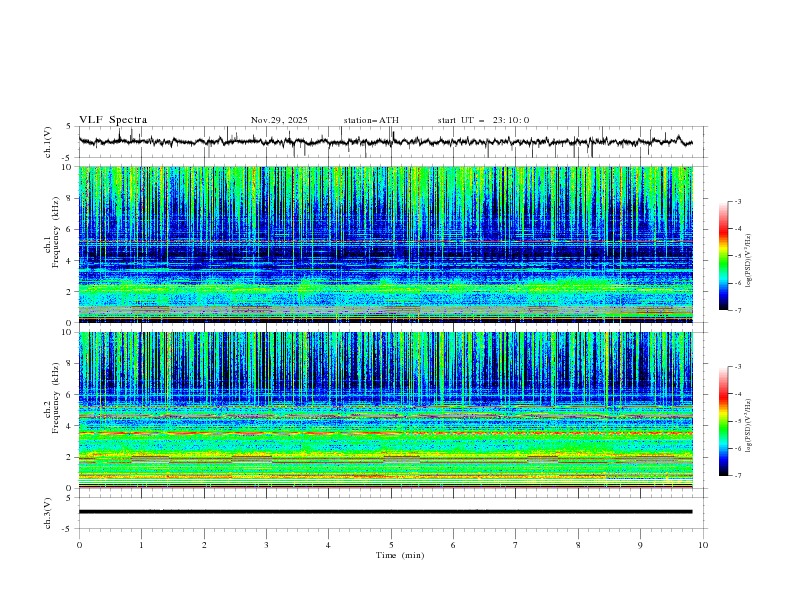
Task: Click the ch.2 PSD color scale bar
Action: point(723,421)
